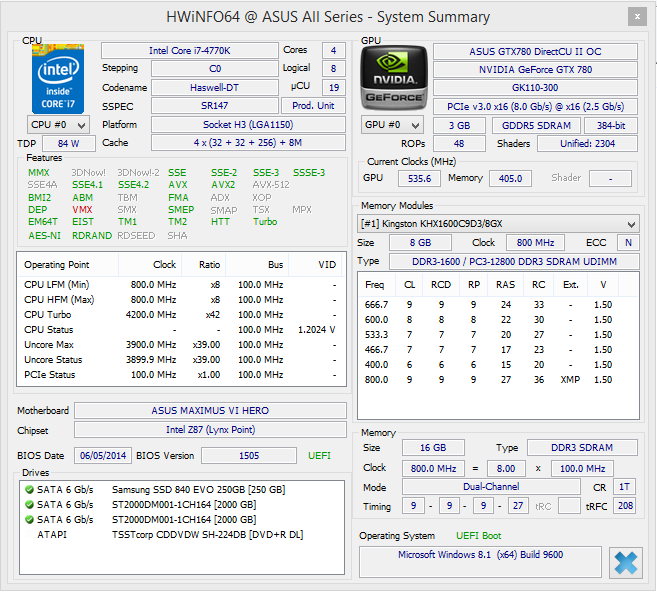
Task: Select the TSSTcorp CDDVDW SH-224DB drive row
Action: click(182, 535)
